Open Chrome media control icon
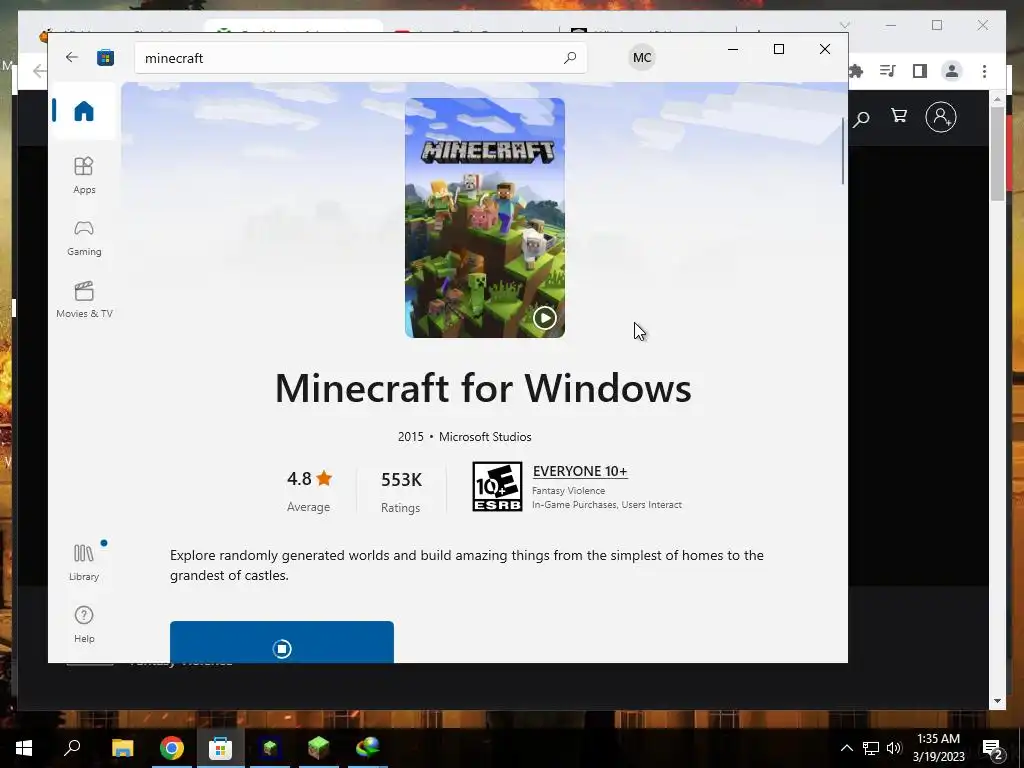 coord(888,71)
